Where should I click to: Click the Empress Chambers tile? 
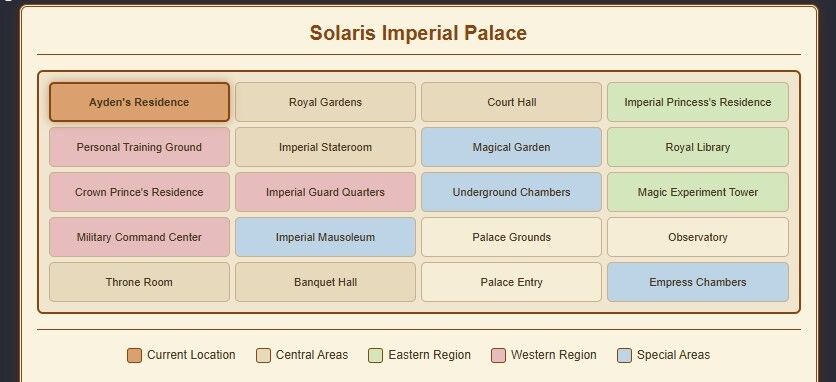click(698, 282)
